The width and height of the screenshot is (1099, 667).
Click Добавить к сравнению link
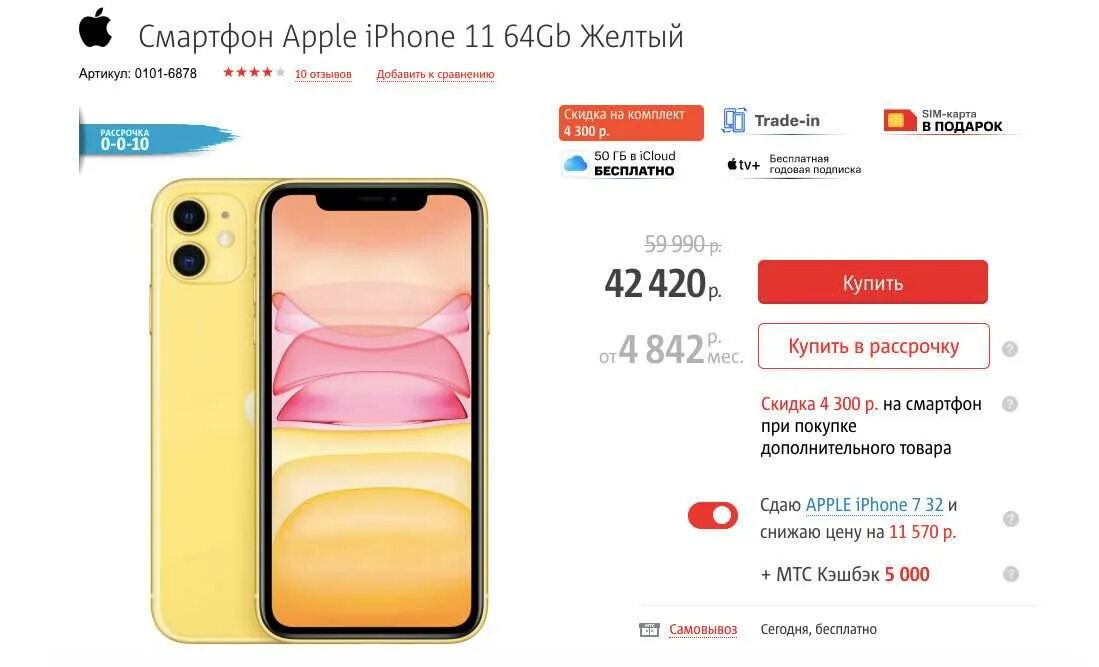[x=435, y=74]
